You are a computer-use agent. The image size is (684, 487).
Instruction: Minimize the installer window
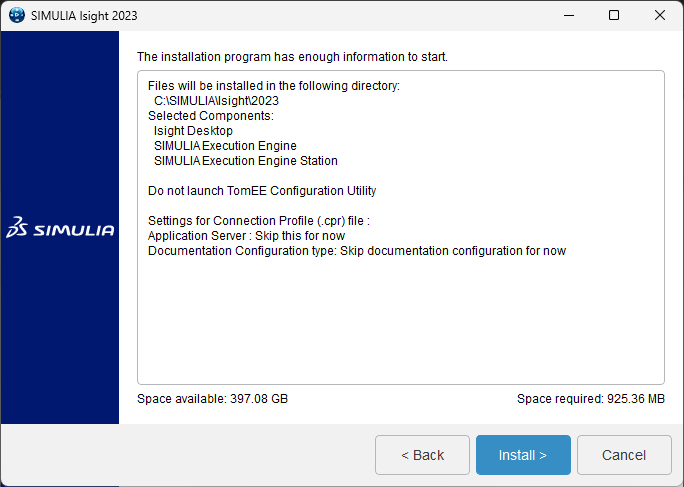(x=569, y=15)
